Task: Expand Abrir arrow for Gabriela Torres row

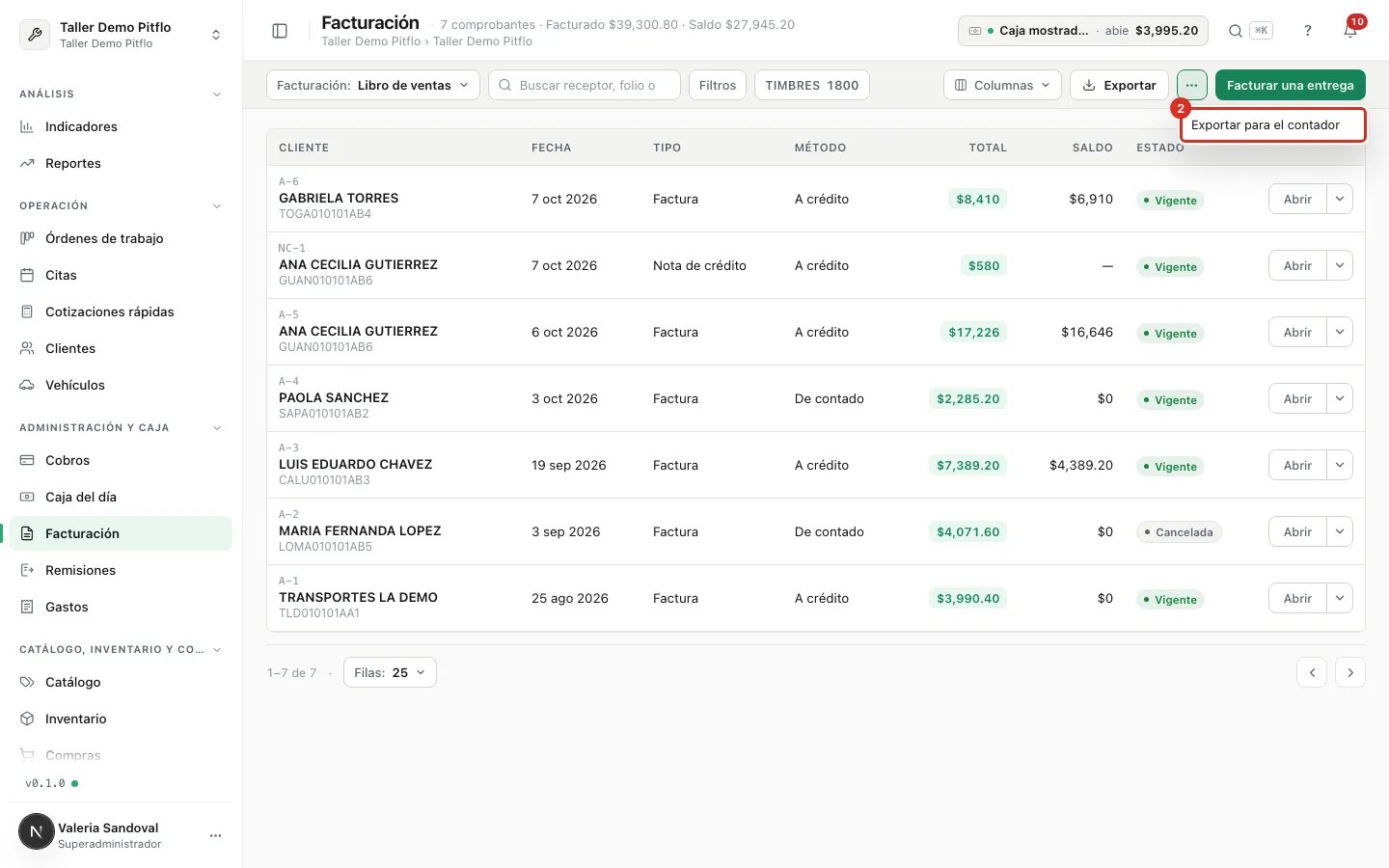Action: [x=1340, y=199]
